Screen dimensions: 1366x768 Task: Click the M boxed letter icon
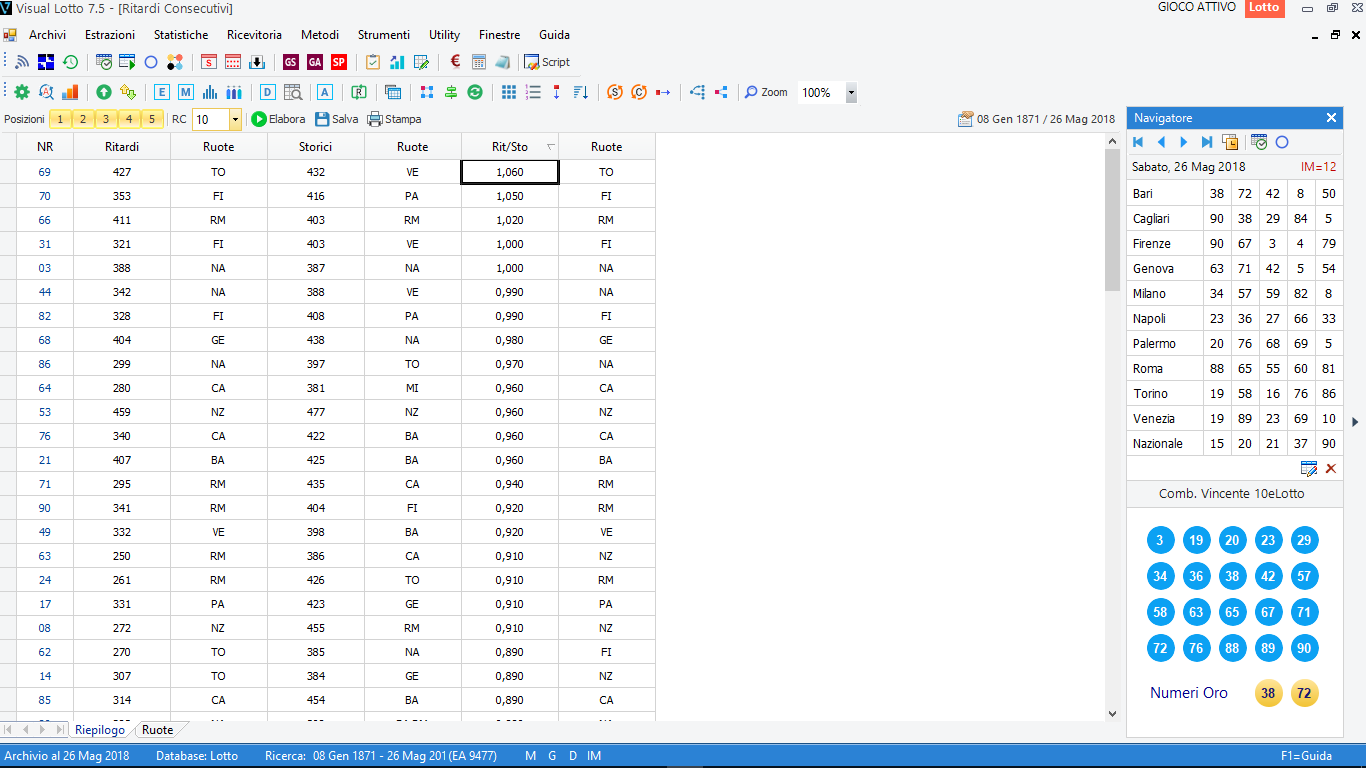point(186,92)
